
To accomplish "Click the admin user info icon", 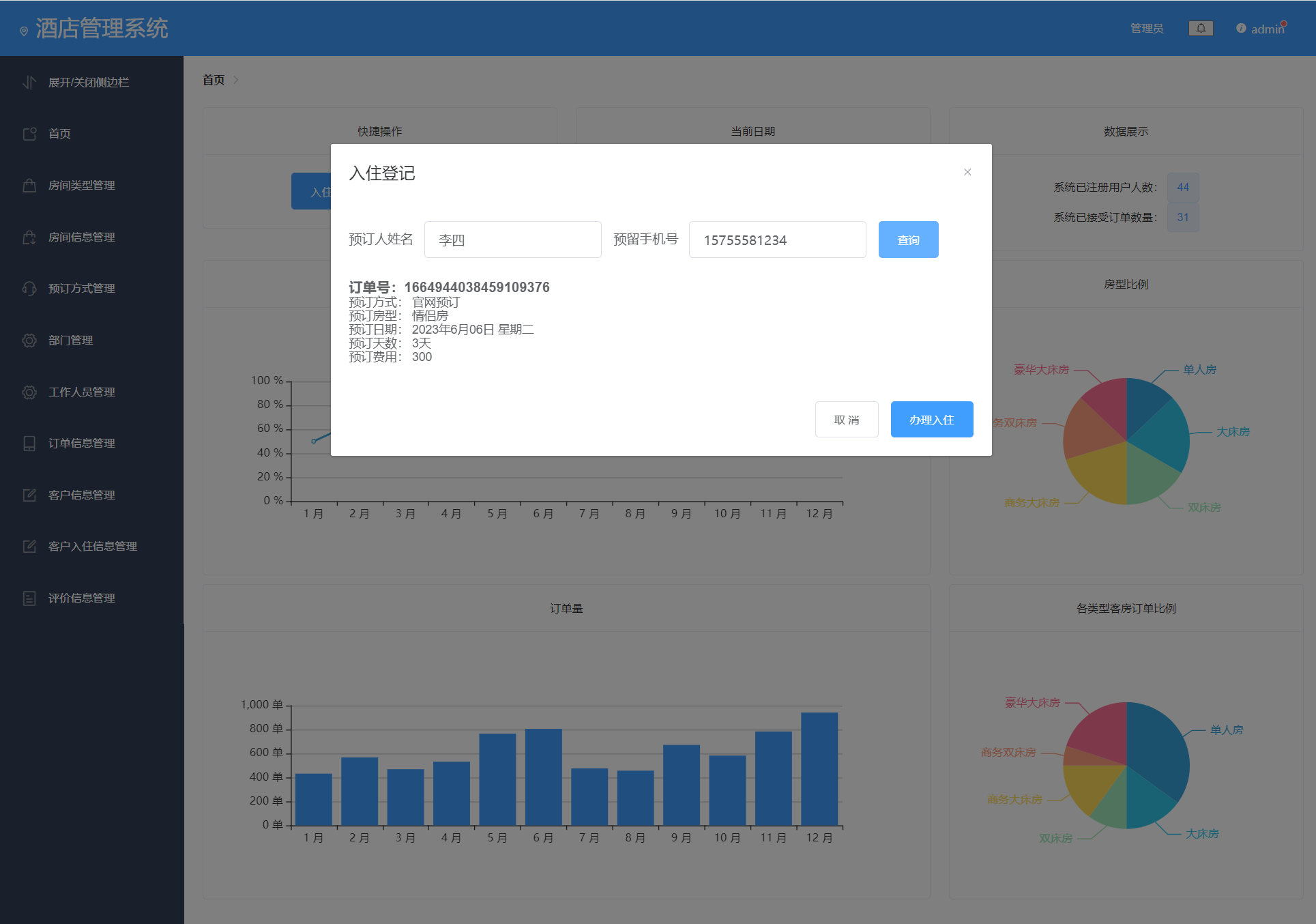I will [x=1241, y=28].
